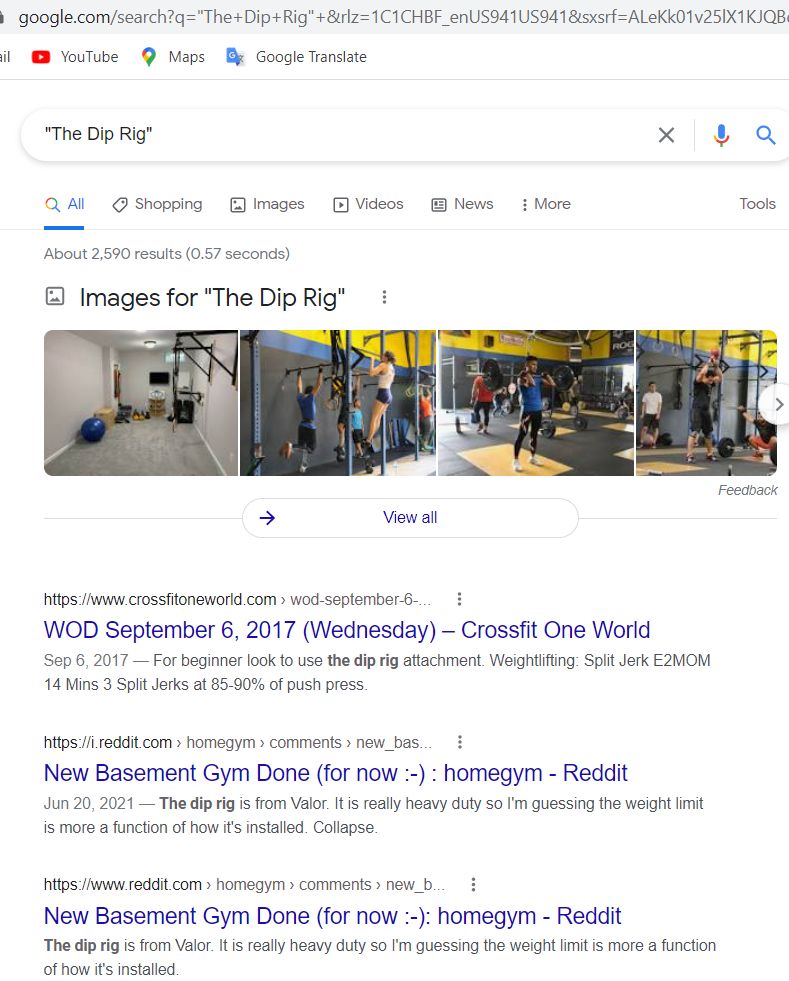
Task: Switch to the Shopping tab
Action: pyautogui.click(x=157, y=204)
